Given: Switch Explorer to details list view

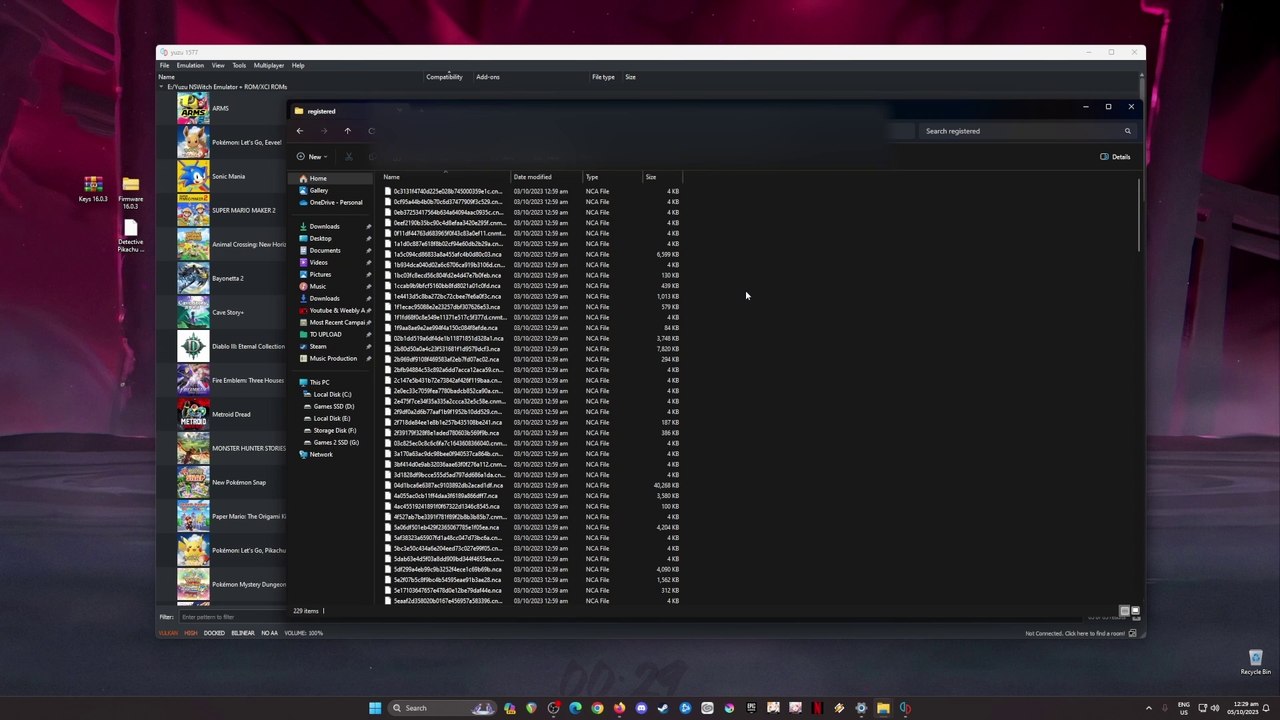Looking at the screenshot, I should pyautogui.click(x=1124, y=610).
